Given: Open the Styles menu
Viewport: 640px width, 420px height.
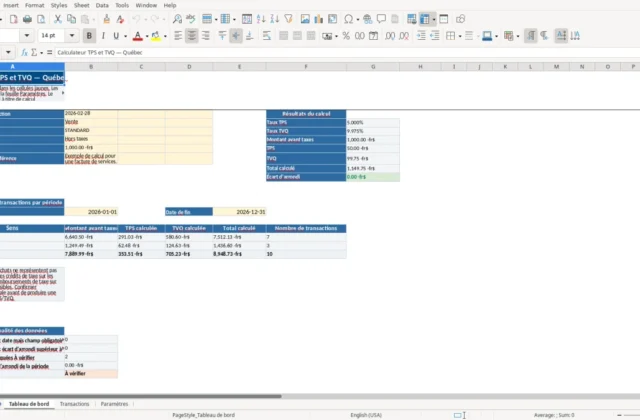Looking at the screenshot, I should pos(59,5).
